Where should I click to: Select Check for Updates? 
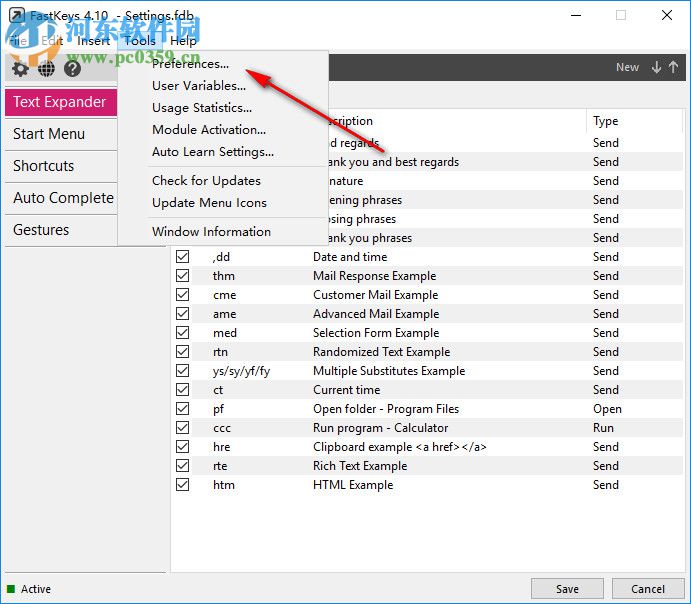pos(206,181)
